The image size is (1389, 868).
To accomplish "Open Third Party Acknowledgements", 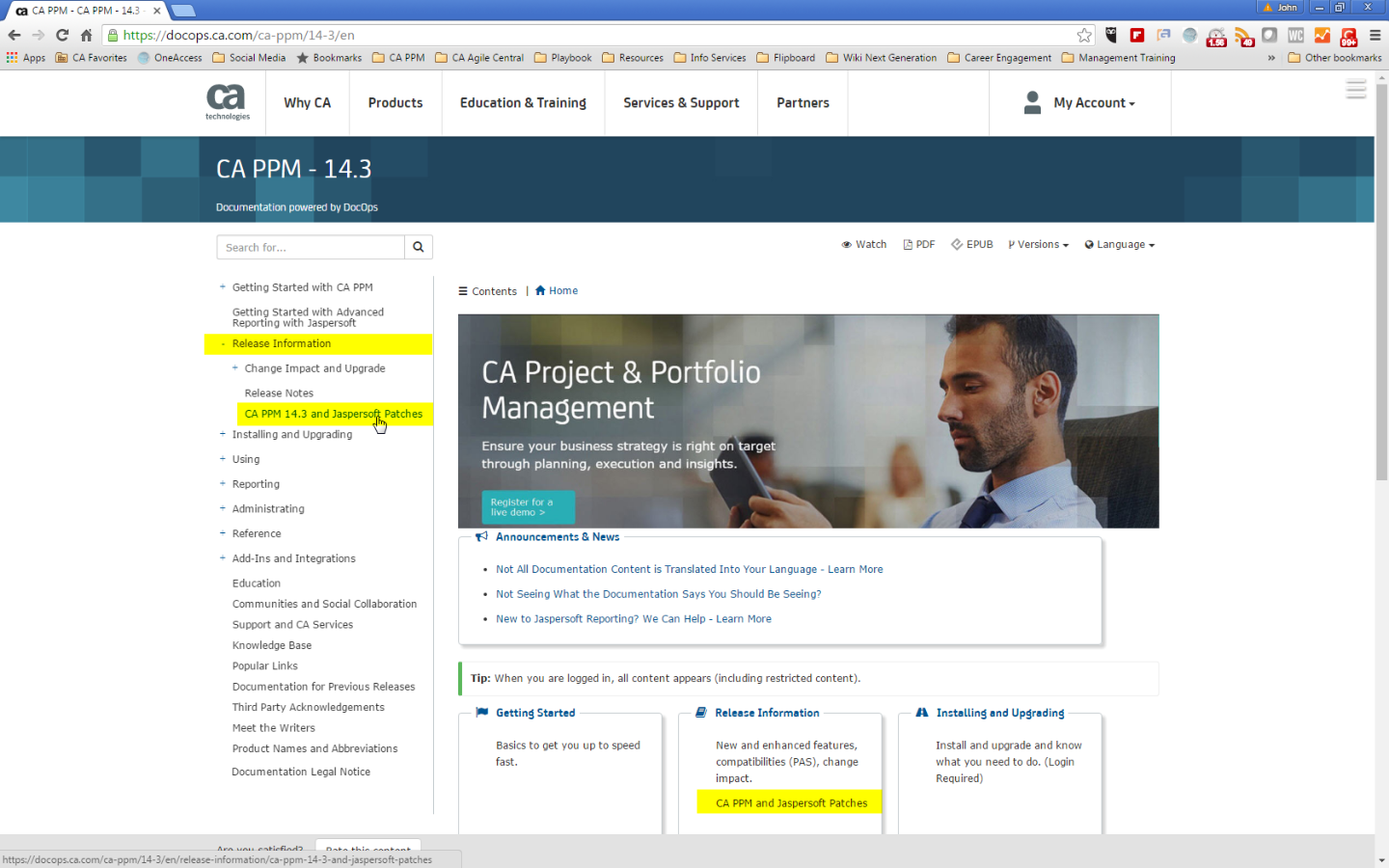I will [308, 707].
